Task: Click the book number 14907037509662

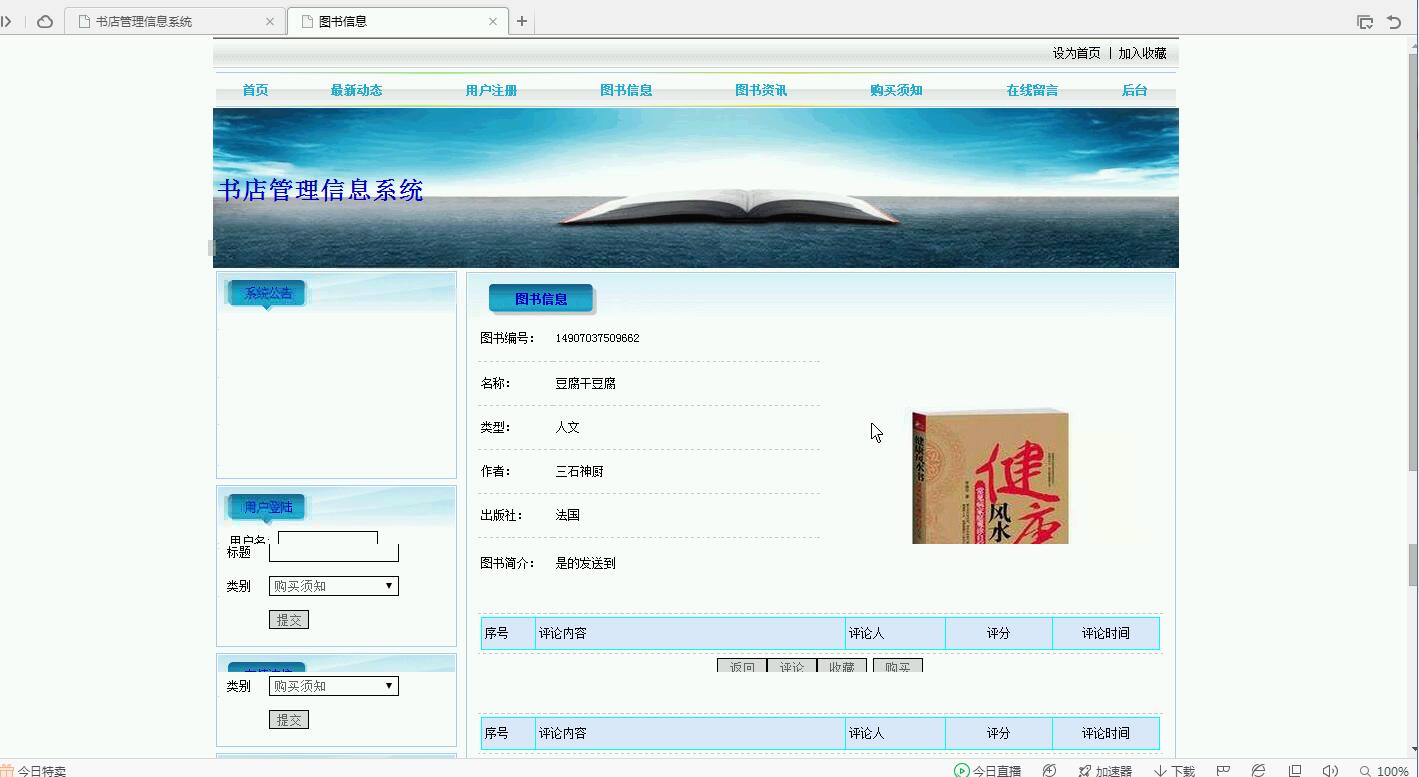Action: 597,339
